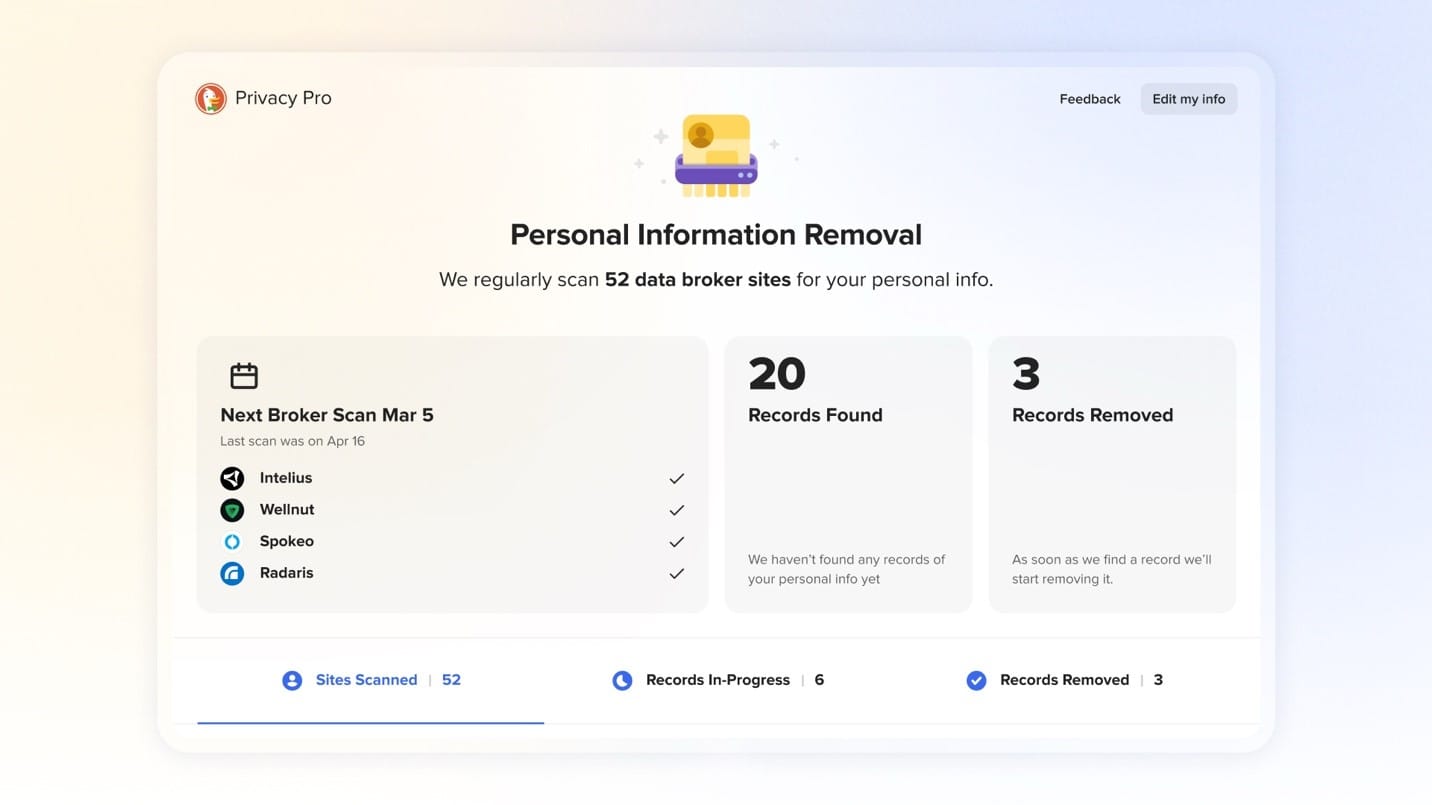
Task: Click the Spokeo checkmark
Action: pos(677,542)
